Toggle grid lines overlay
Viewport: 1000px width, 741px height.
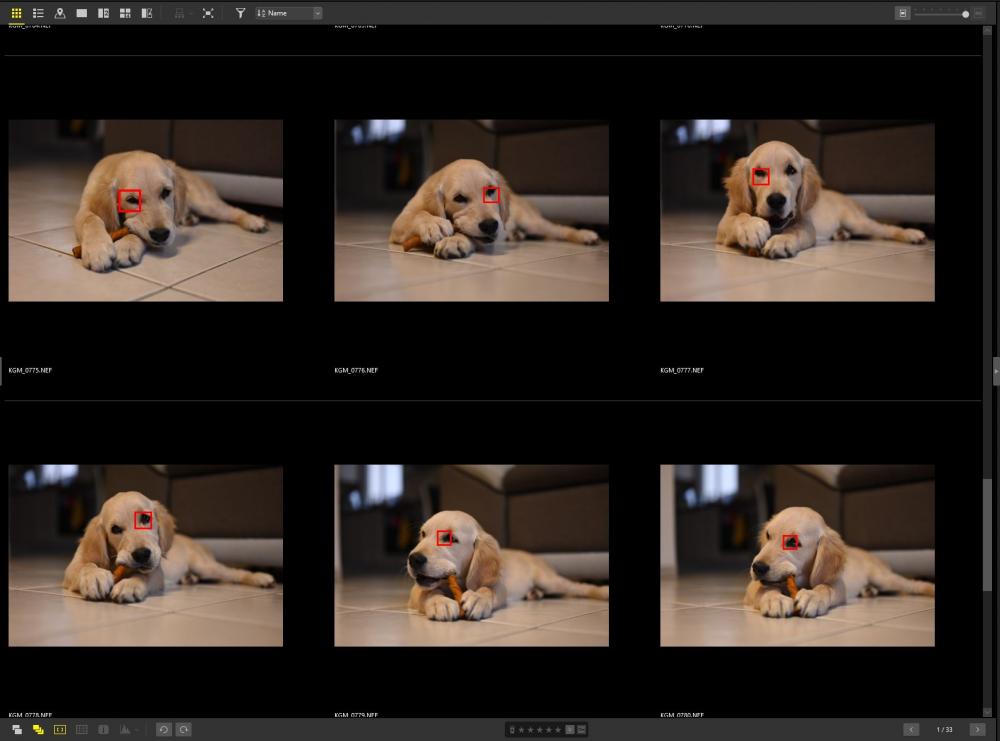pos(82,730)
